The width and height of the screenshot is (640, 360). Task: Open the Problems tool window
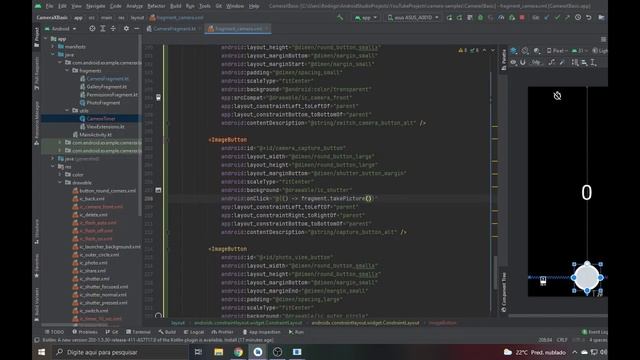tap(85, 332)
